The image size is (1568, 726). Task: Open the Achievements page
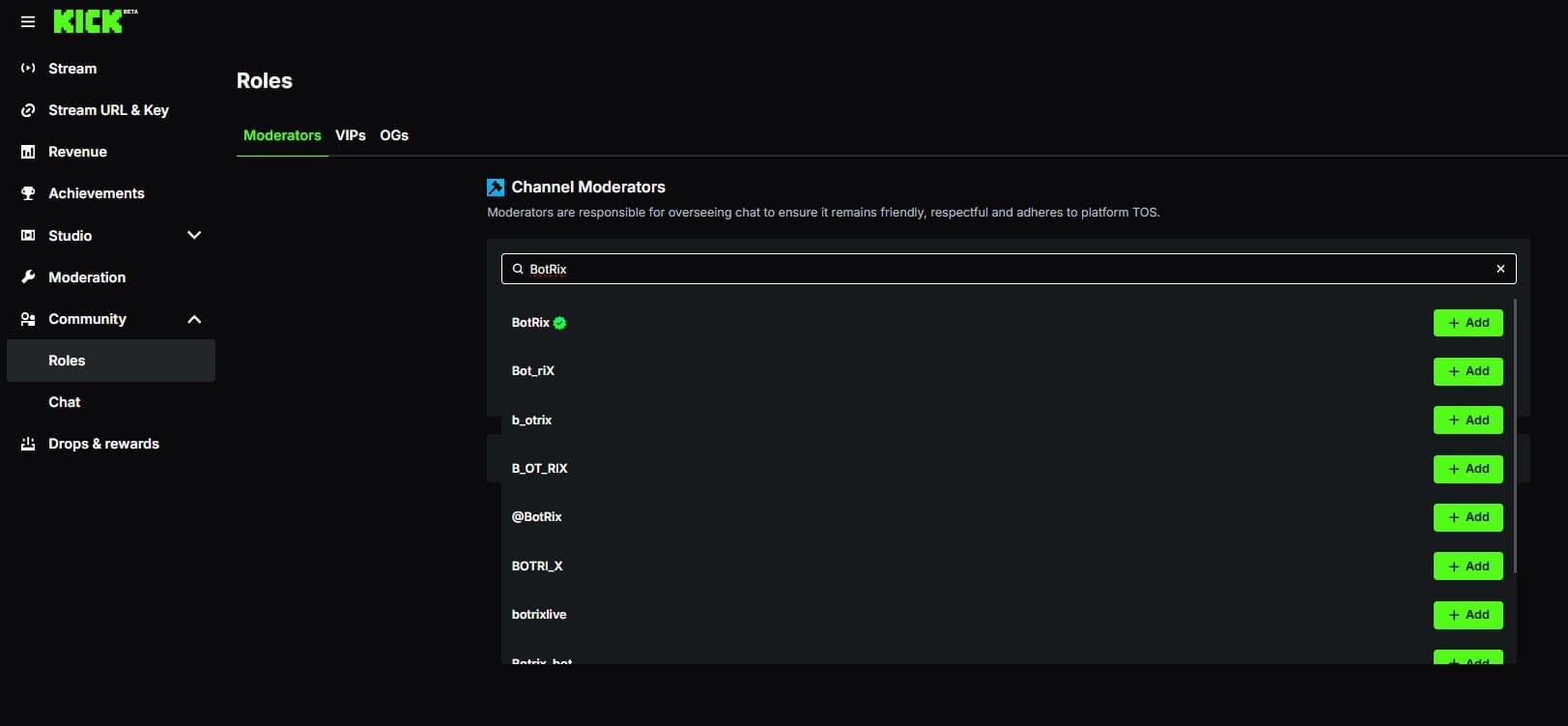tap(111, 193)
